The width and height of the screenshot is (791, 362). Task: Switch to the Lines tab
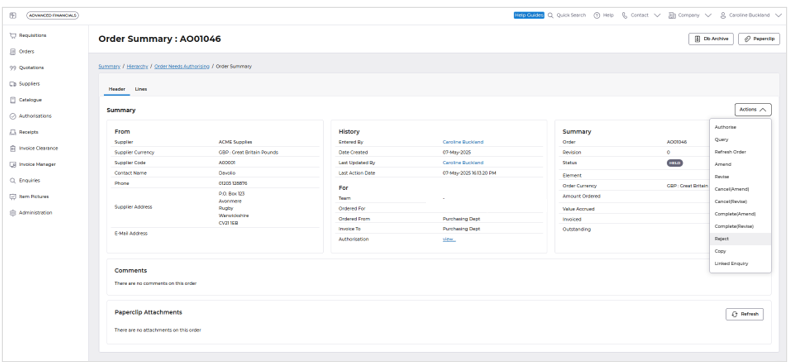click(141, 89)
